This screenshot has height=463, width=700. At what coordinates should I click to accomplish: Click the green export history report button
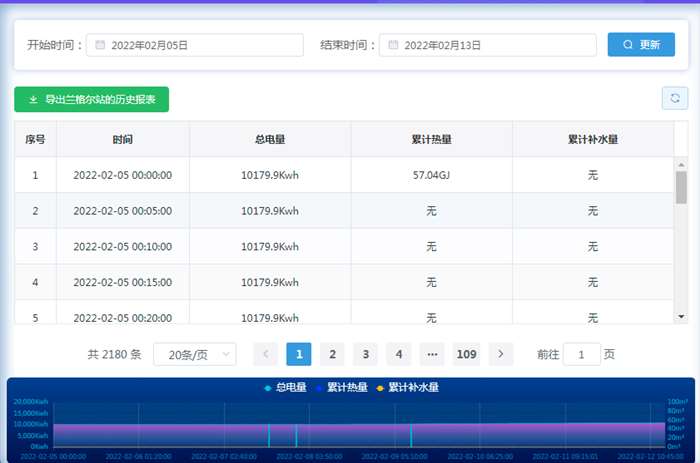(91, 99)
